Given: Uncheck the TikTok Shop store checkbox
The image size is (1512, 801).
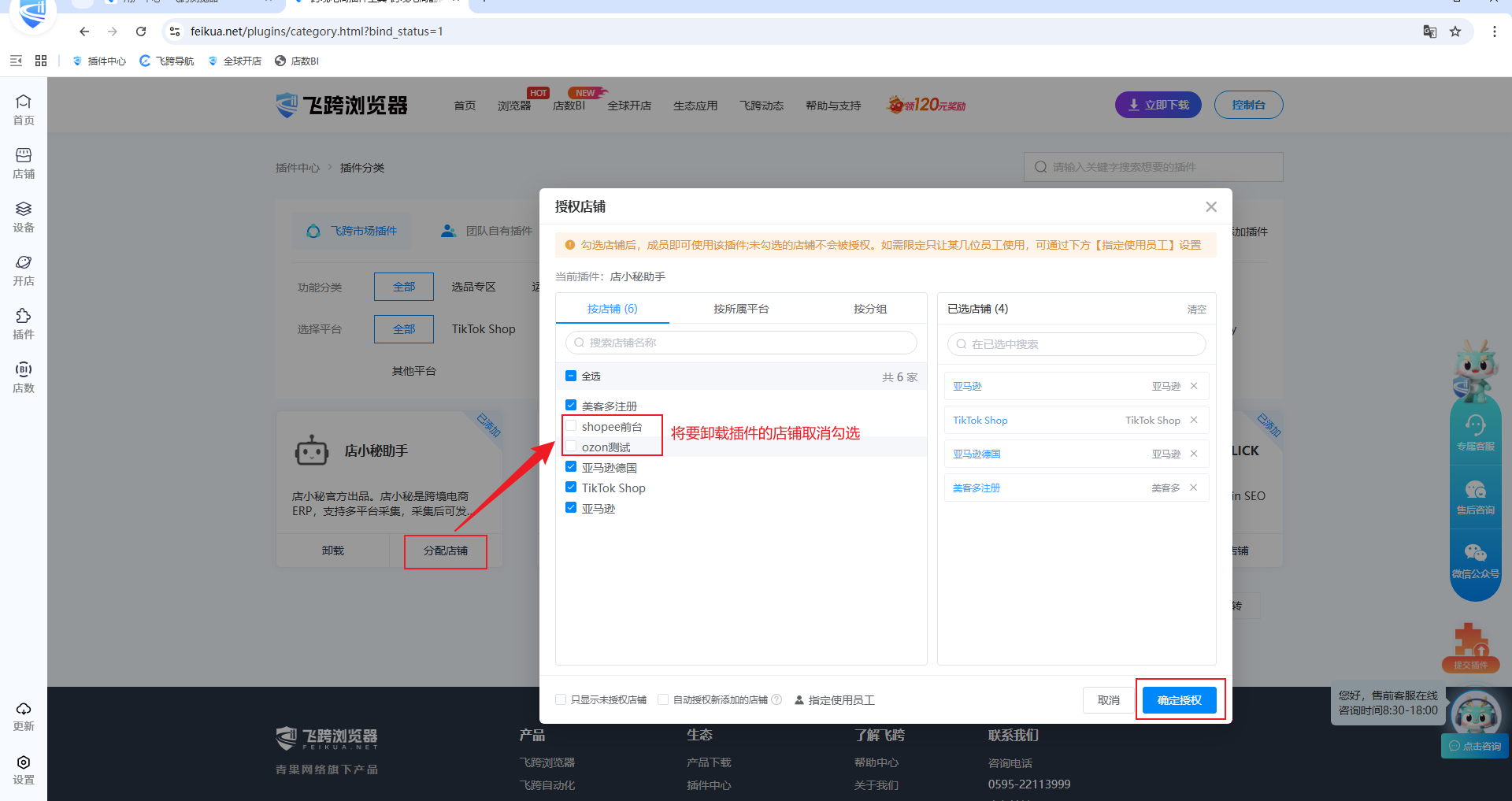Looking at the screenshot, I should (571, 488).
